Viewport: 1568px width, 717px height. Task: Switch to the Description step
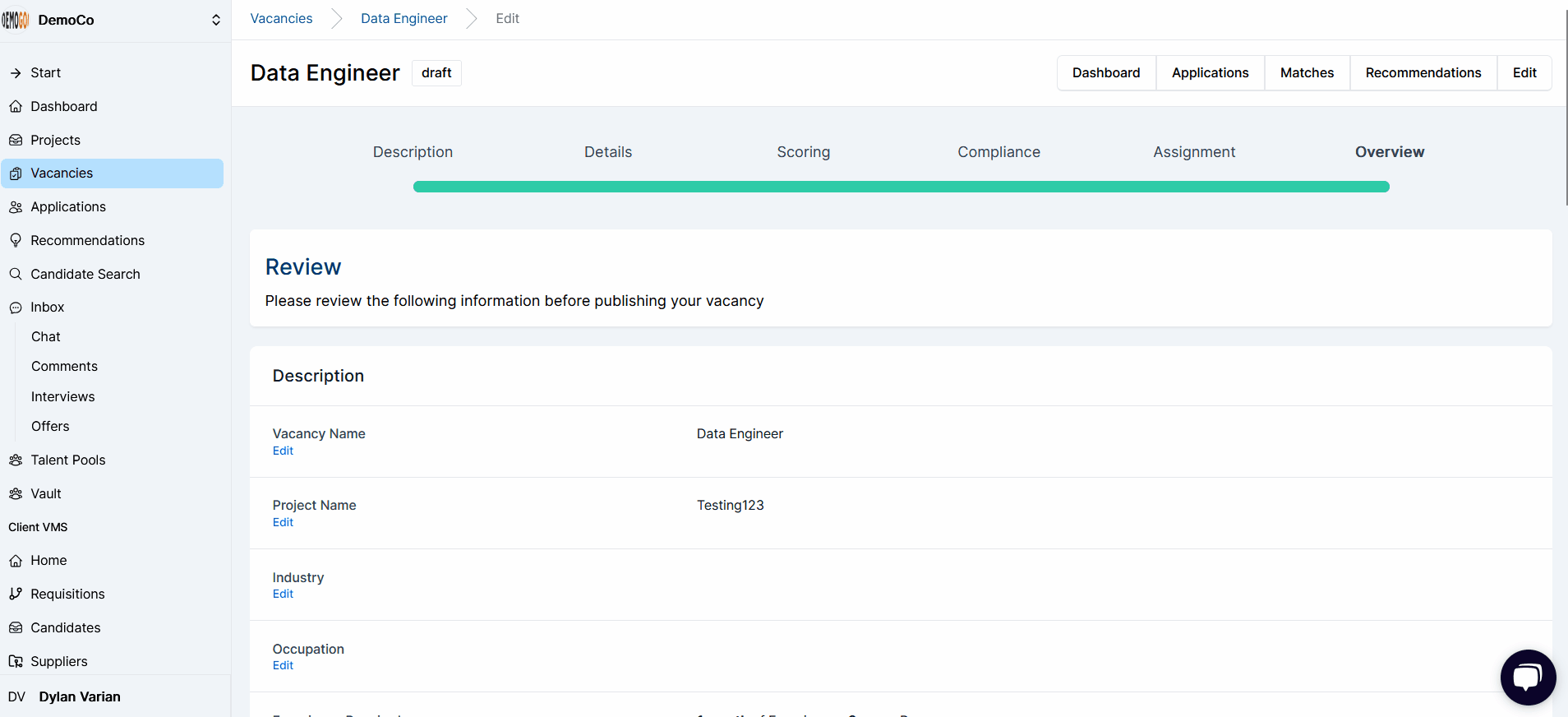pyautogui.click(x=413, y=152)
